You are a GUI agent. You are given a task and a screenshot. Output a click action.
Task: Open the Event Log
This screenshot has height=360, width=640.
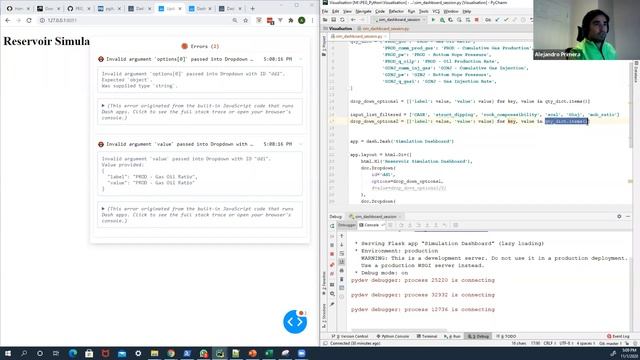[618, 336]
